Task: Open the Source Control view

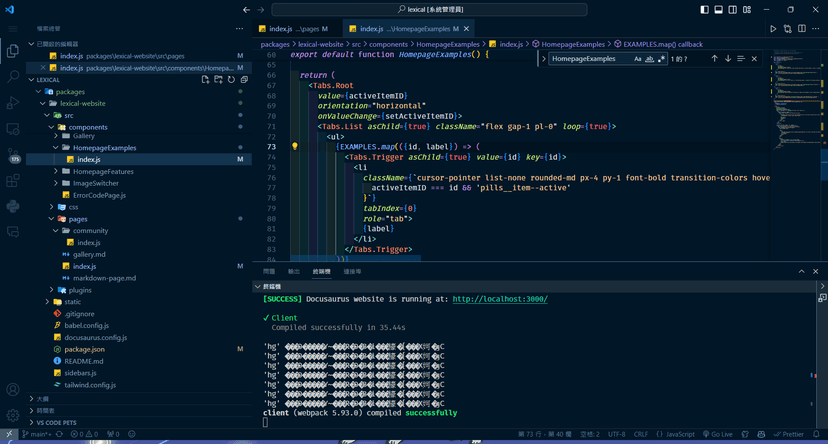Action: click(13, 155)
